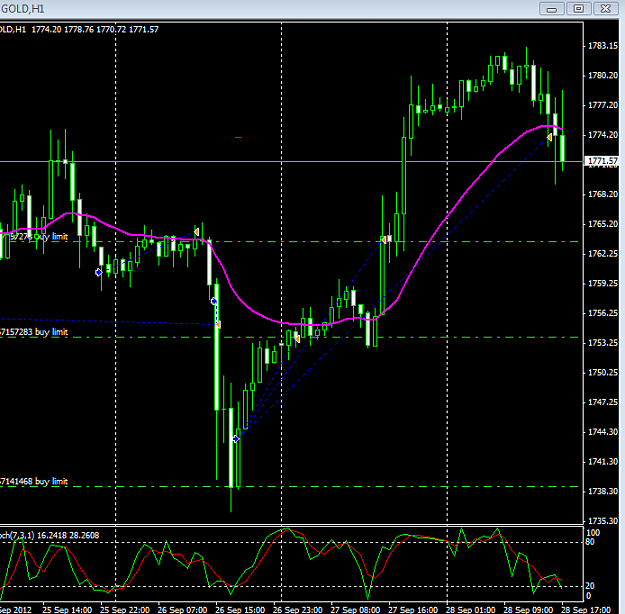Click the small red dash marker near 1774
The width and height of the screenshot is (625, 614).
click(238, 138)
